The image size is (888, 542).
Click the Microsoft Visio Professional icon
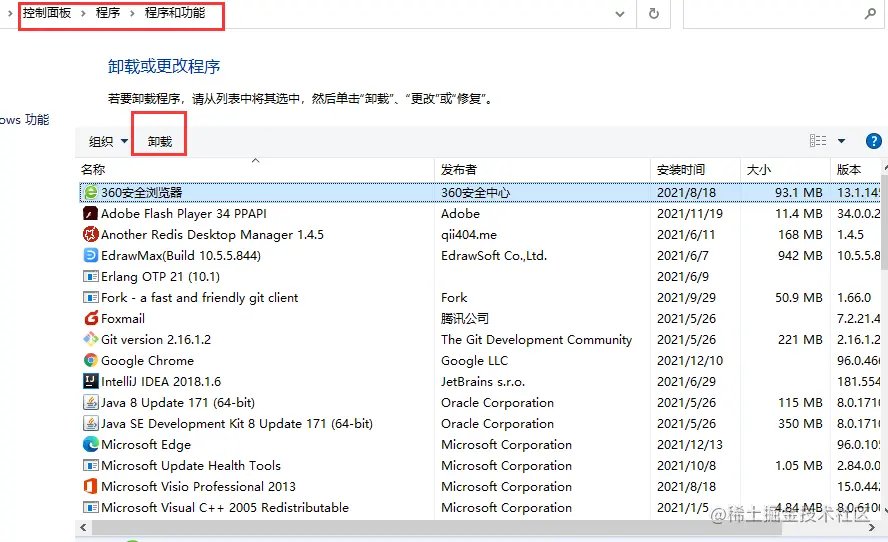click(91, 486)
